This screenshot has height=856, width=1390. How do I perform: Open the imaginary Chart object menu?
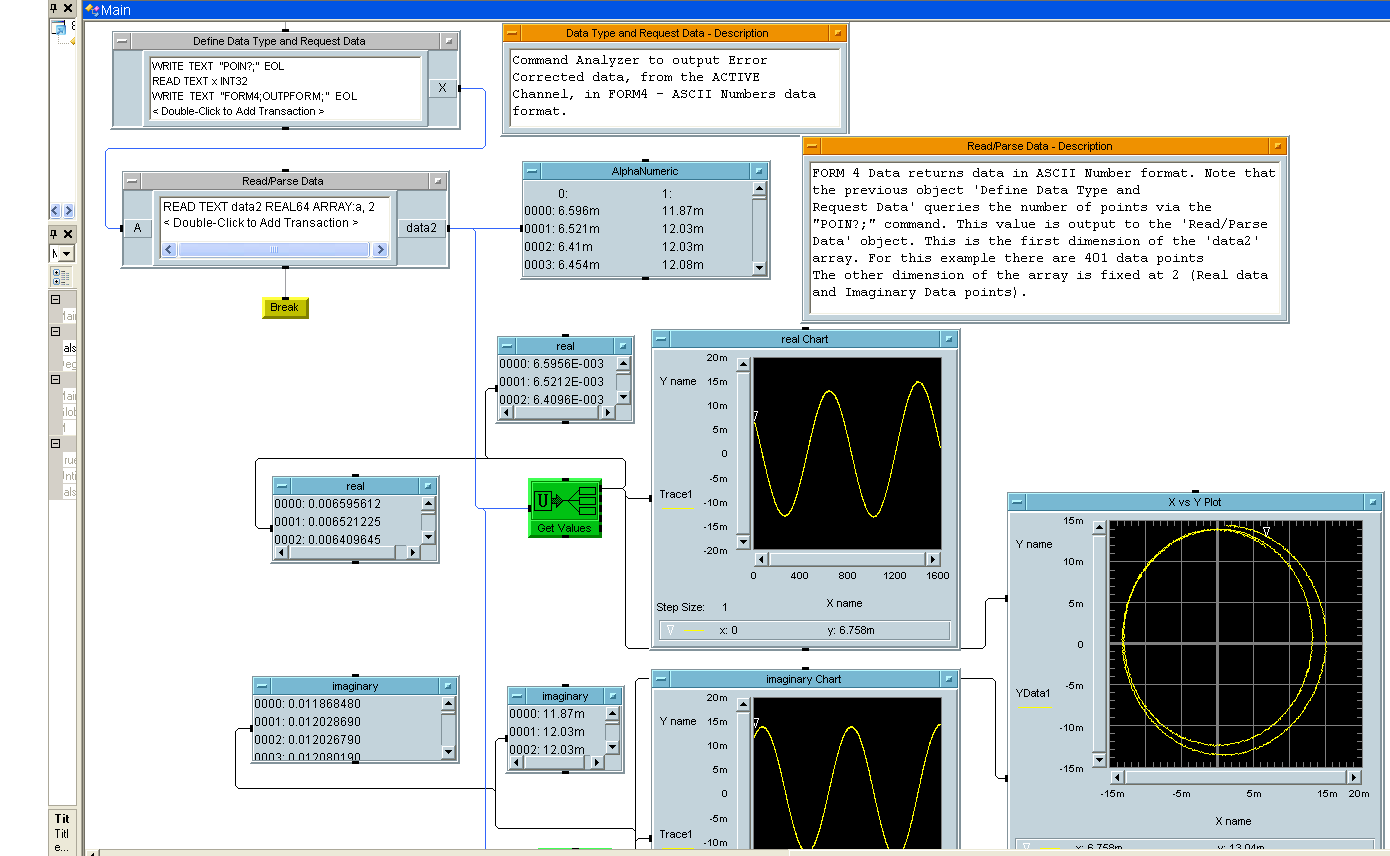(662, 680)
